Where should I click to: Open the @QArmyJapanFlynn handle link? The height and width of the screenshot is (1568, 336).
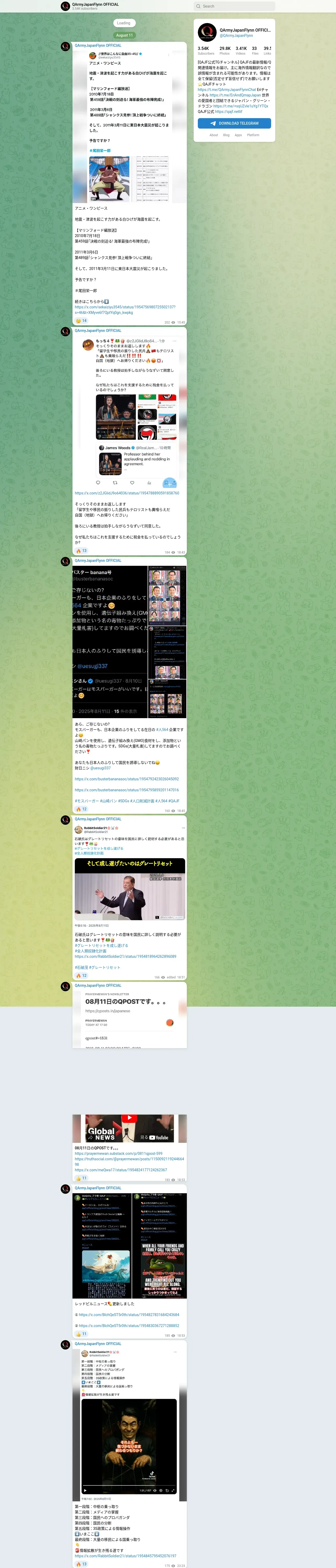[x=236, y=35]
